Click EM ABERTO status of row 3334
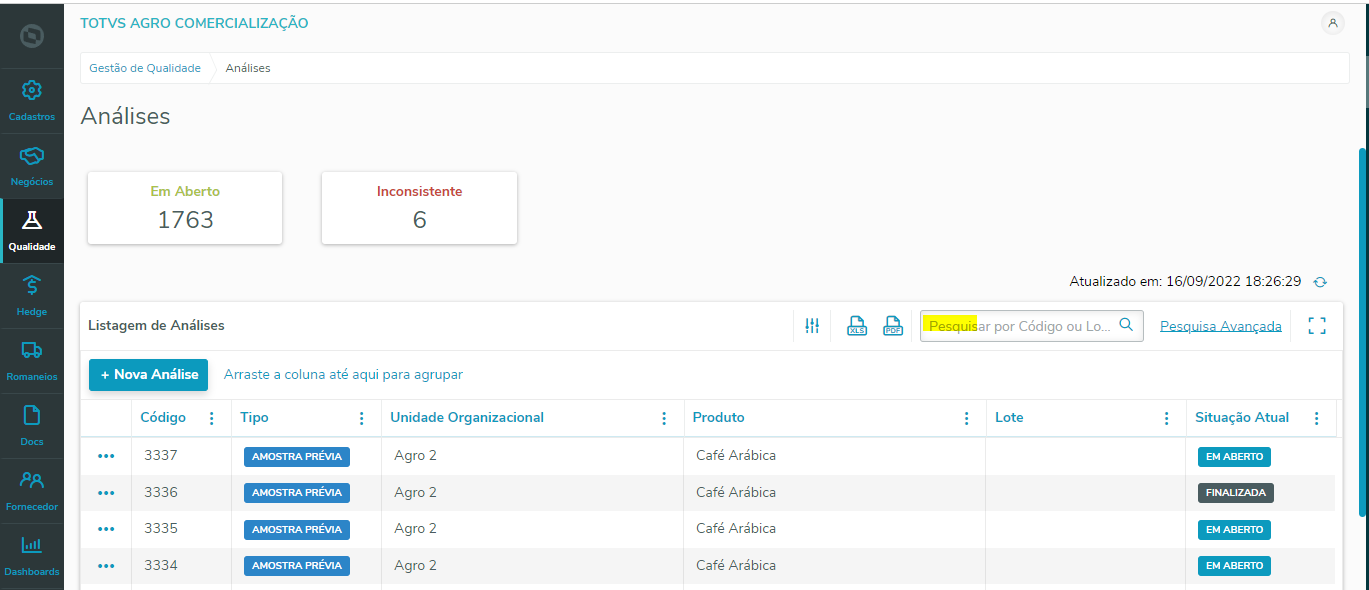 (1234, 566)
